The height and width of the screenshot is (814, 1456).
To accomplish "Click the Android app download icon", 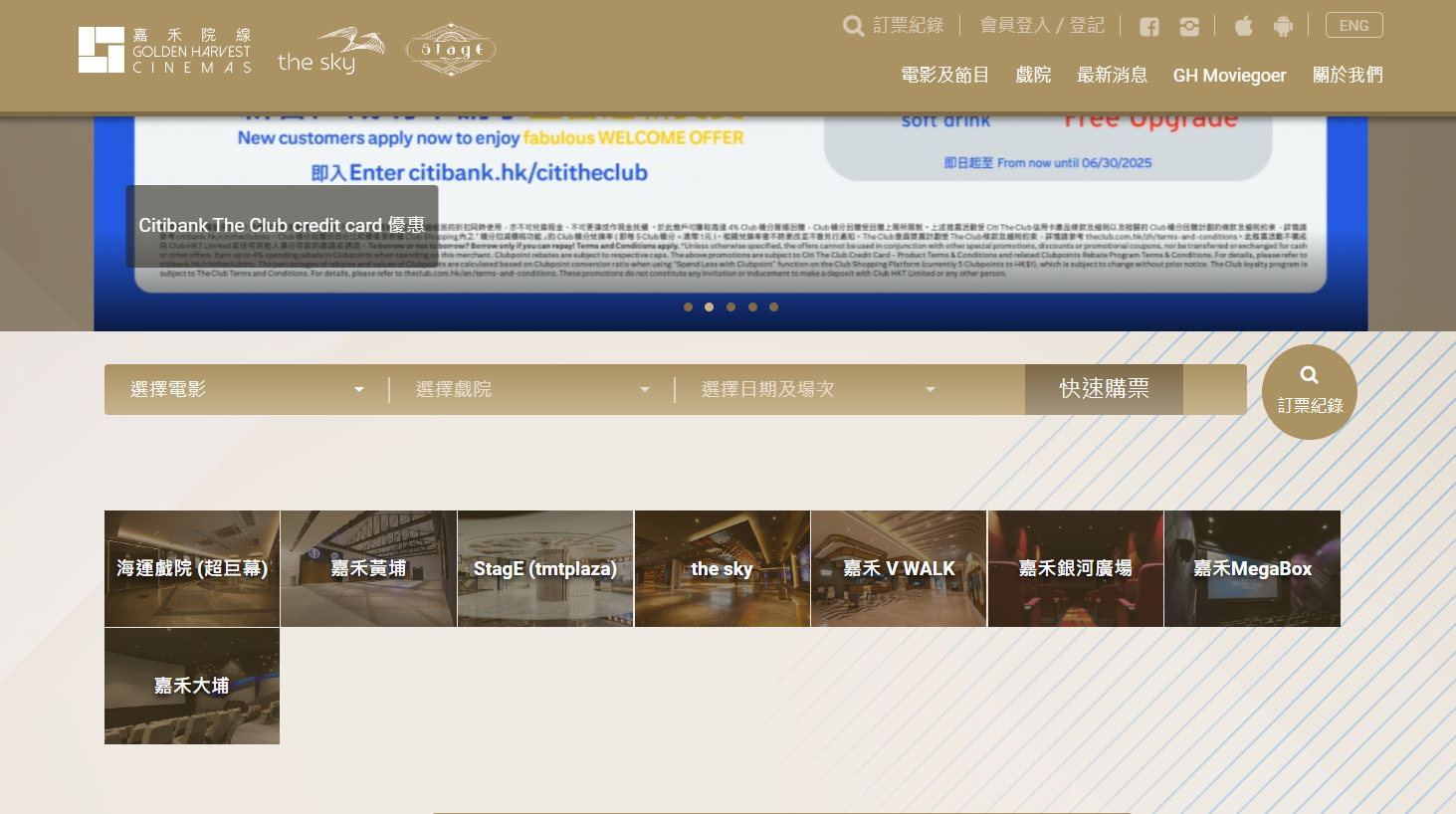I will click(x=1283, y=26).
